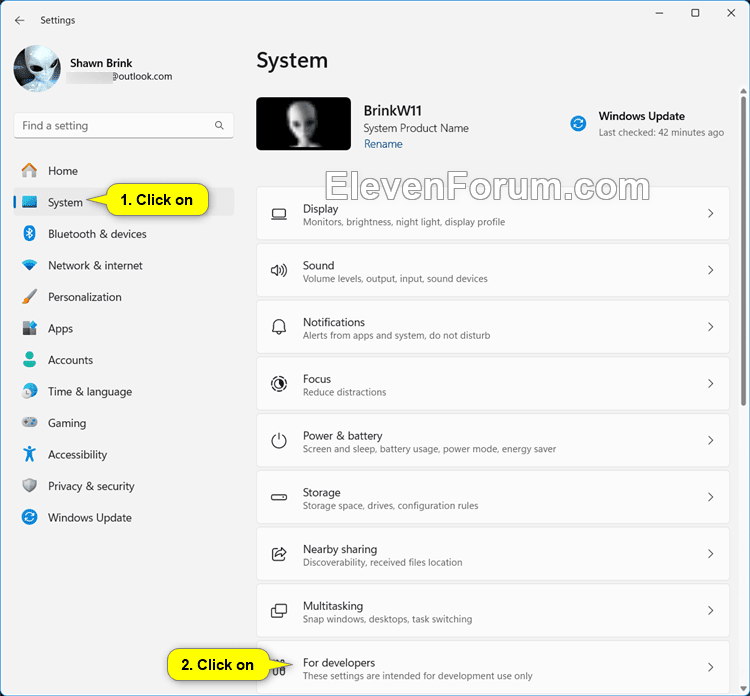Viewport: 750px width, 696px height.
Task: Click the user avatar picture
Action: click(x=37, y=68)
